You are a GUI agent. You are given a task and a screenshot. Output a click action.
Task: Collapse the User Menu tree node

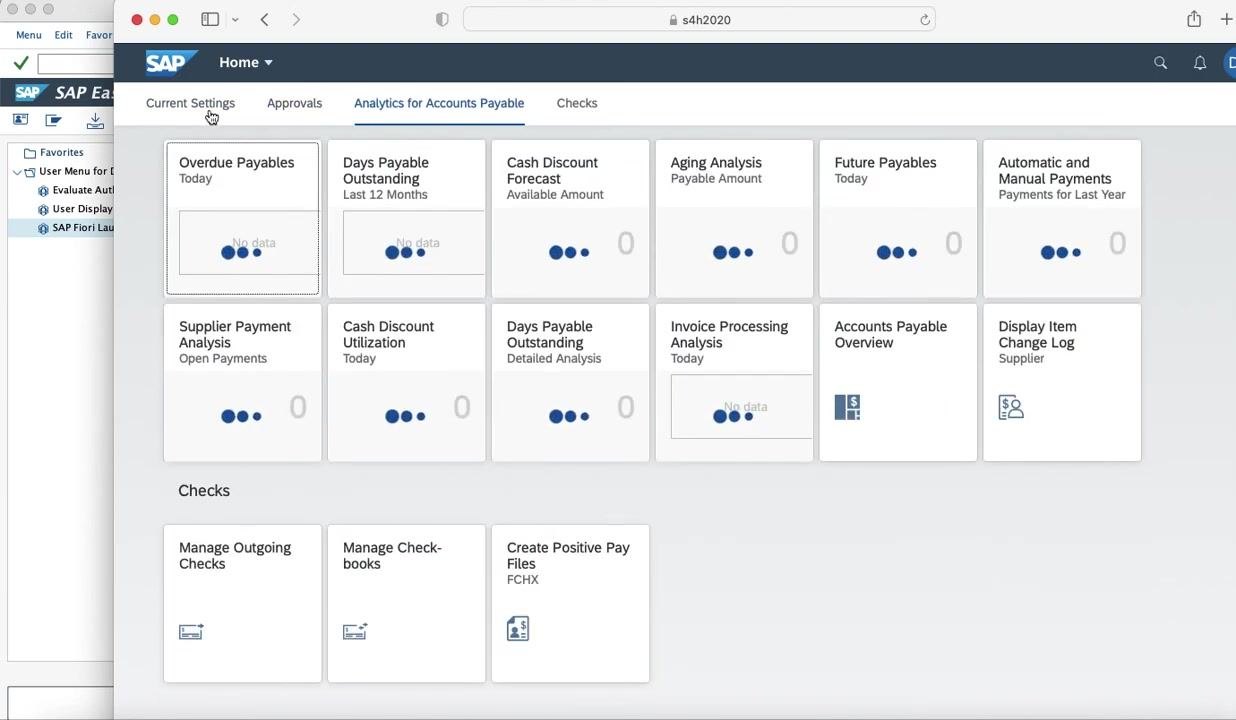point(17,171)
